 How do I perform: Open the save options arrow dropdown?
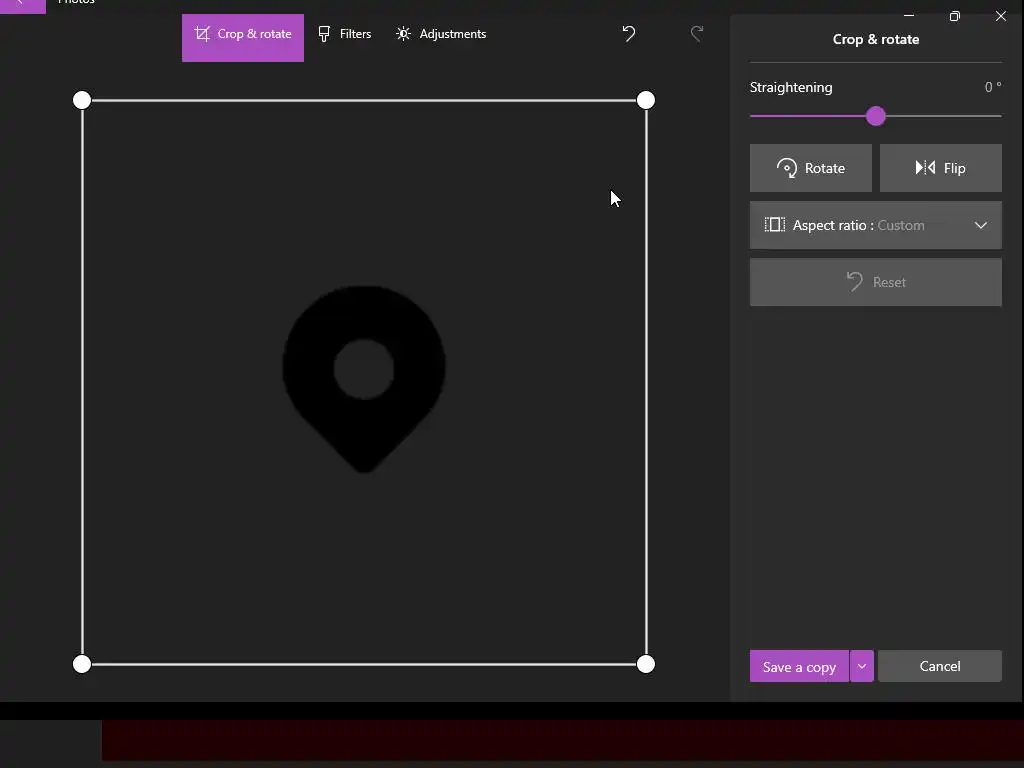862,666
